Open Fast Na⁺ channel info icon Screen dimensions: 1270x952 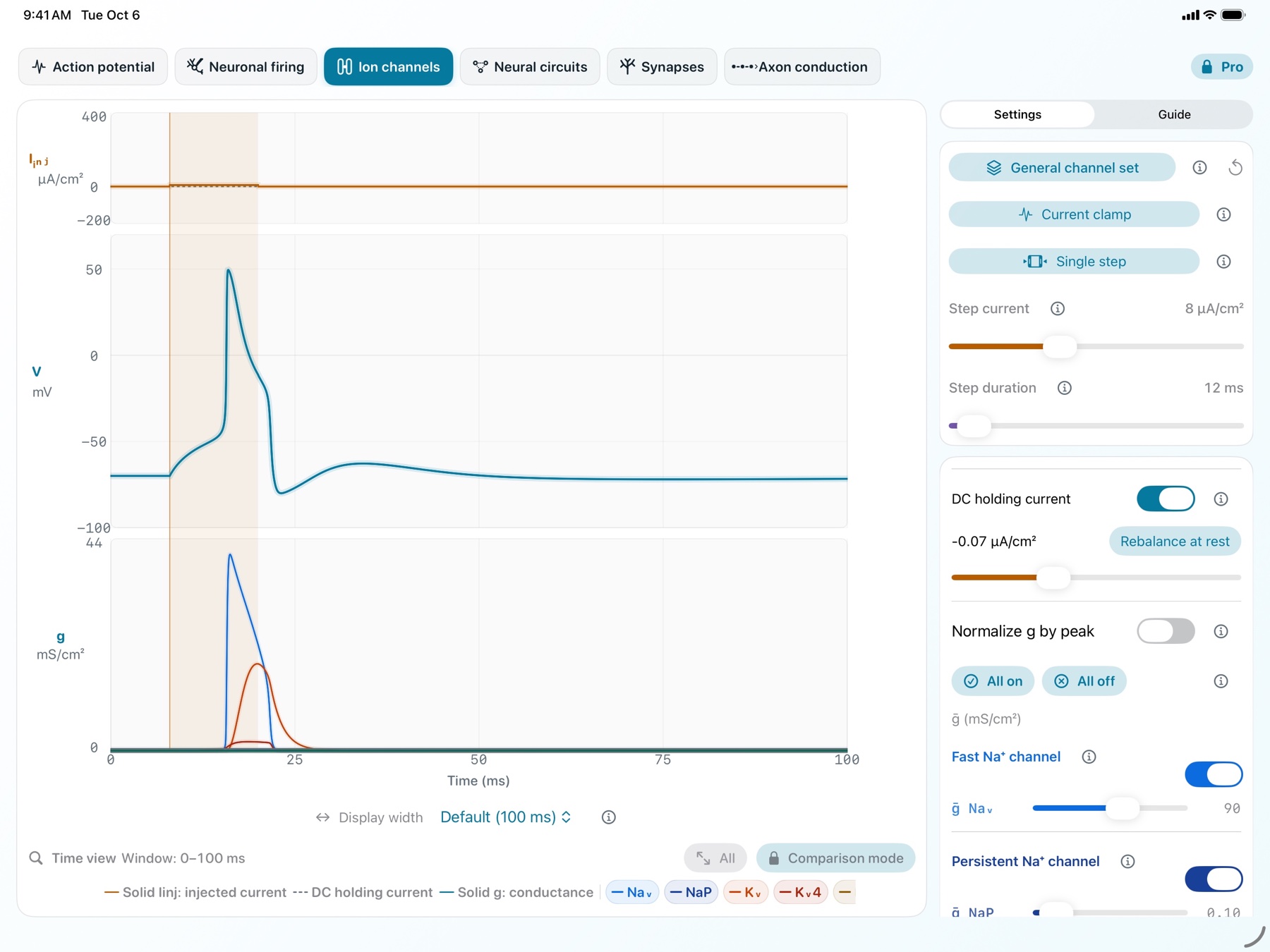tap(1089, 757)
